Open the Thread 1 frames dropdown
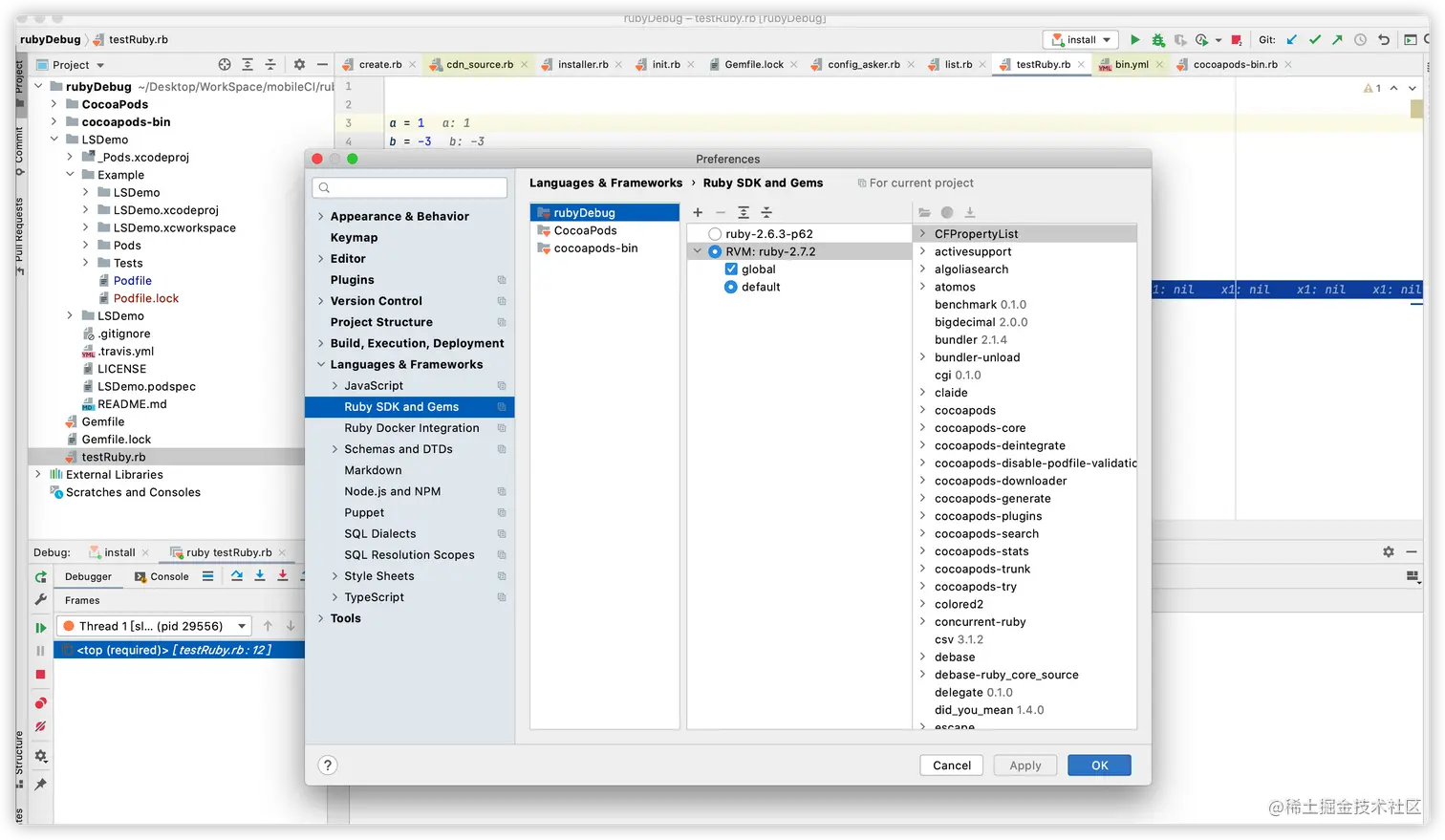The image size is (1445, 840). click(154, 627)
